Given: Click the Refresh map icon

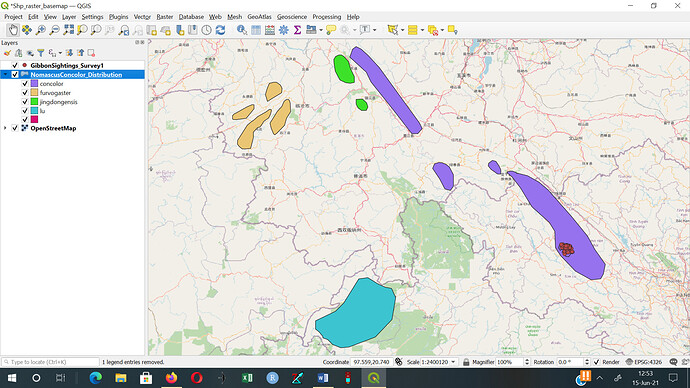Looking at the screenshot, I should [220, 30].
